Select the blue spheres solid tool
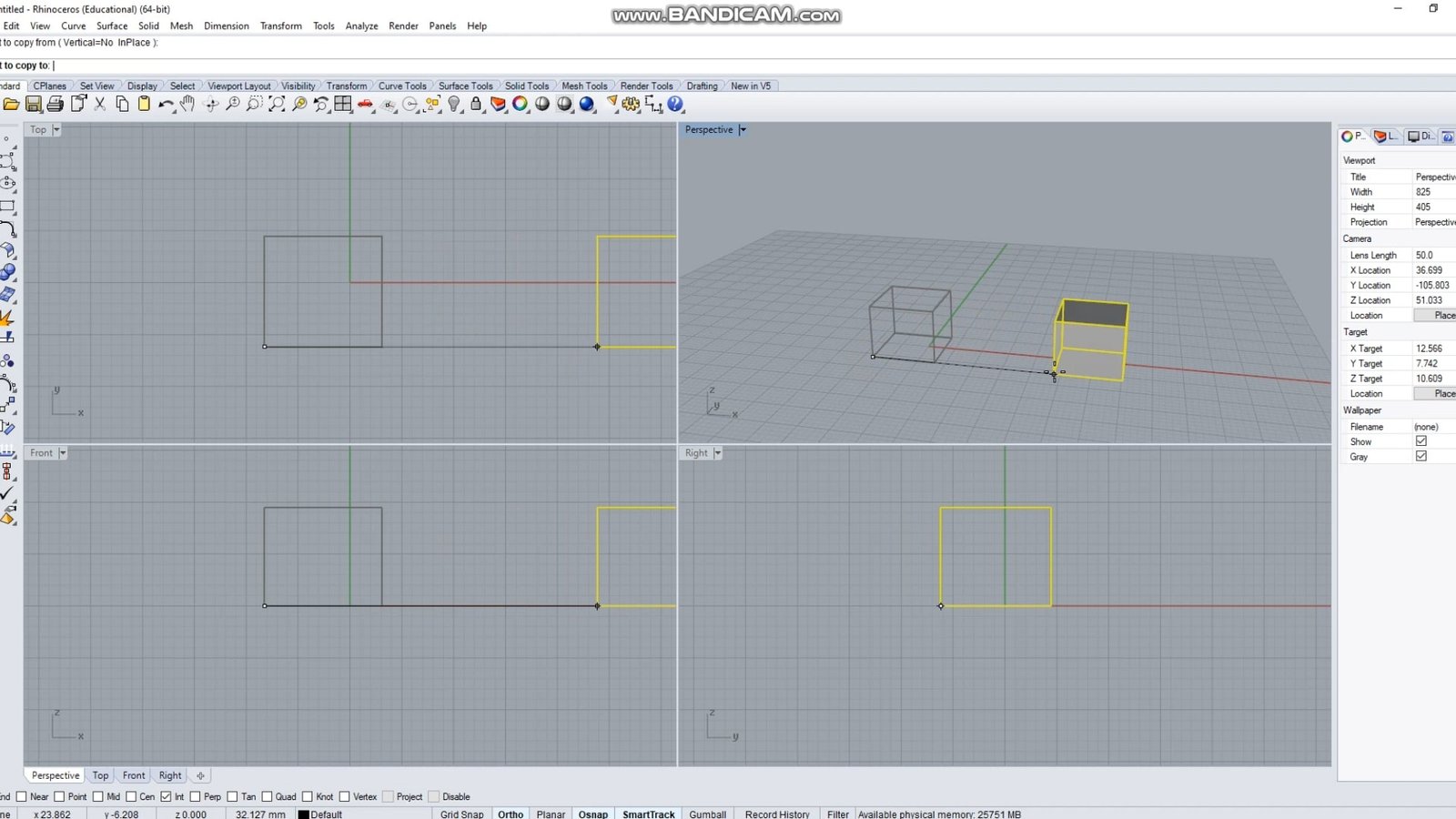The height and width of the screenshot is (819, 1456). tap(7, 272)
